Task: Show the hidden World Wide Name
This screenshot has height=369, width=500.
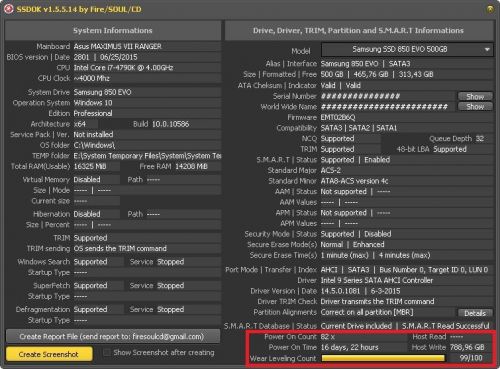Action: click(x=475, y=107)
